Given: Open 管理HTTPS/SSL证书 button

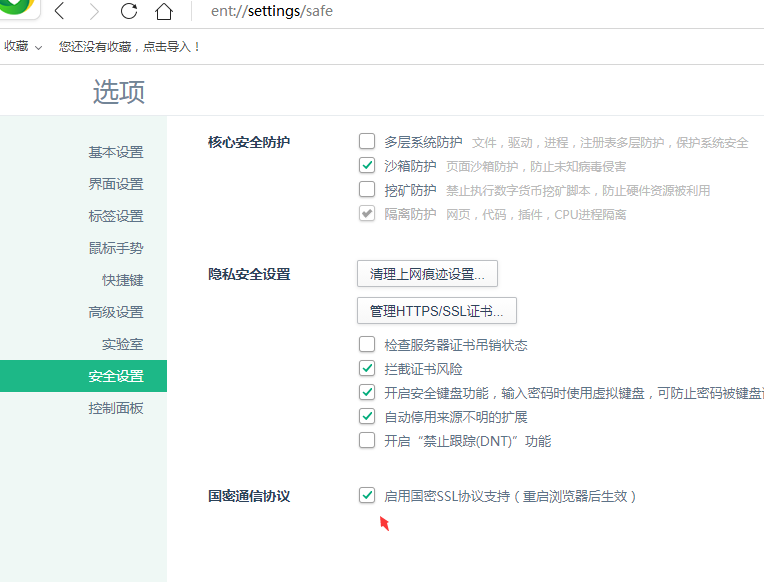Looking at the screenshot, I should 436,311.
